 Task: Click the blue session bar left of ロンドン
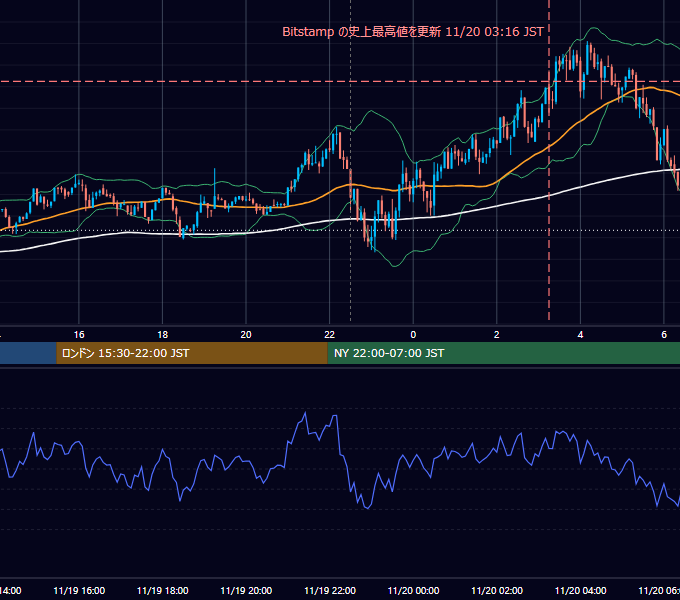click(x=28, y=353)
